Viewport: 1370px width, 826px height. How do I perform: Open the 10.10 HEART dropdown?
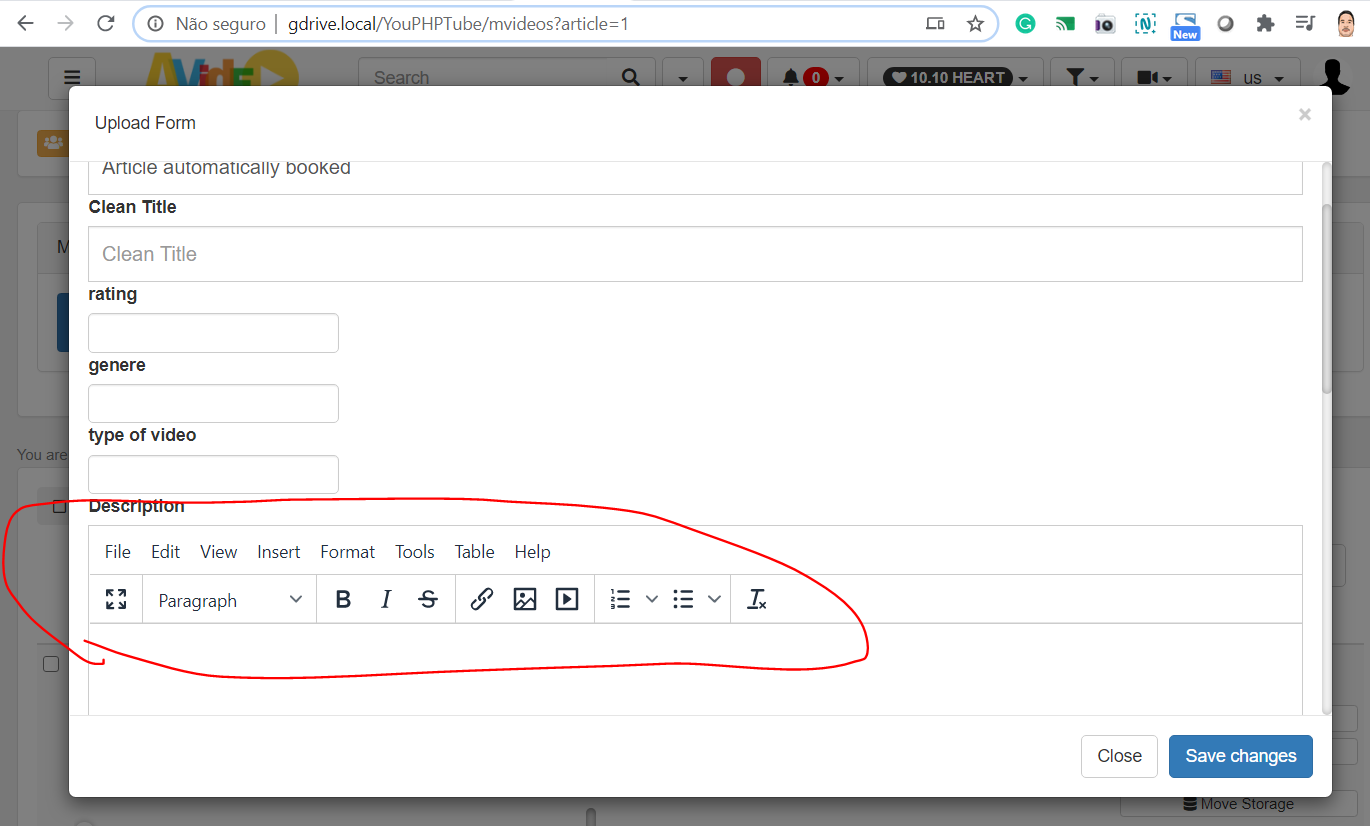pyautogui.click(x=955, y=77)
